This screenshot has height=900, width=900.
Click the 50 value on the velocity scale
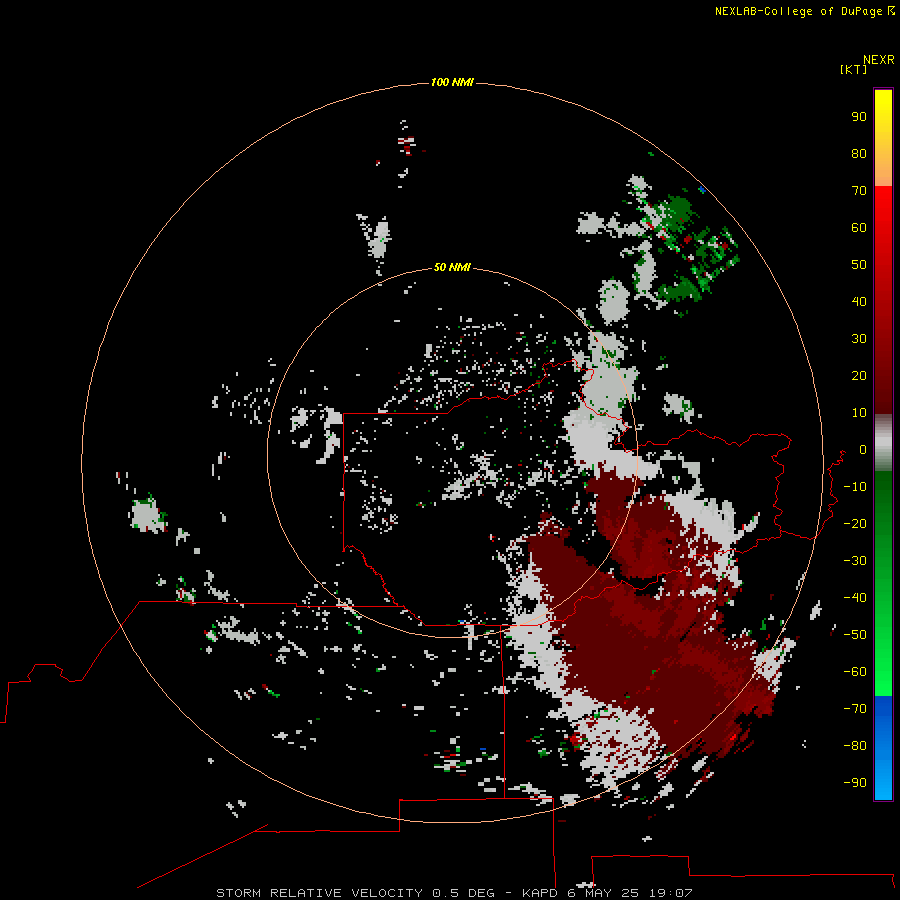859,265
